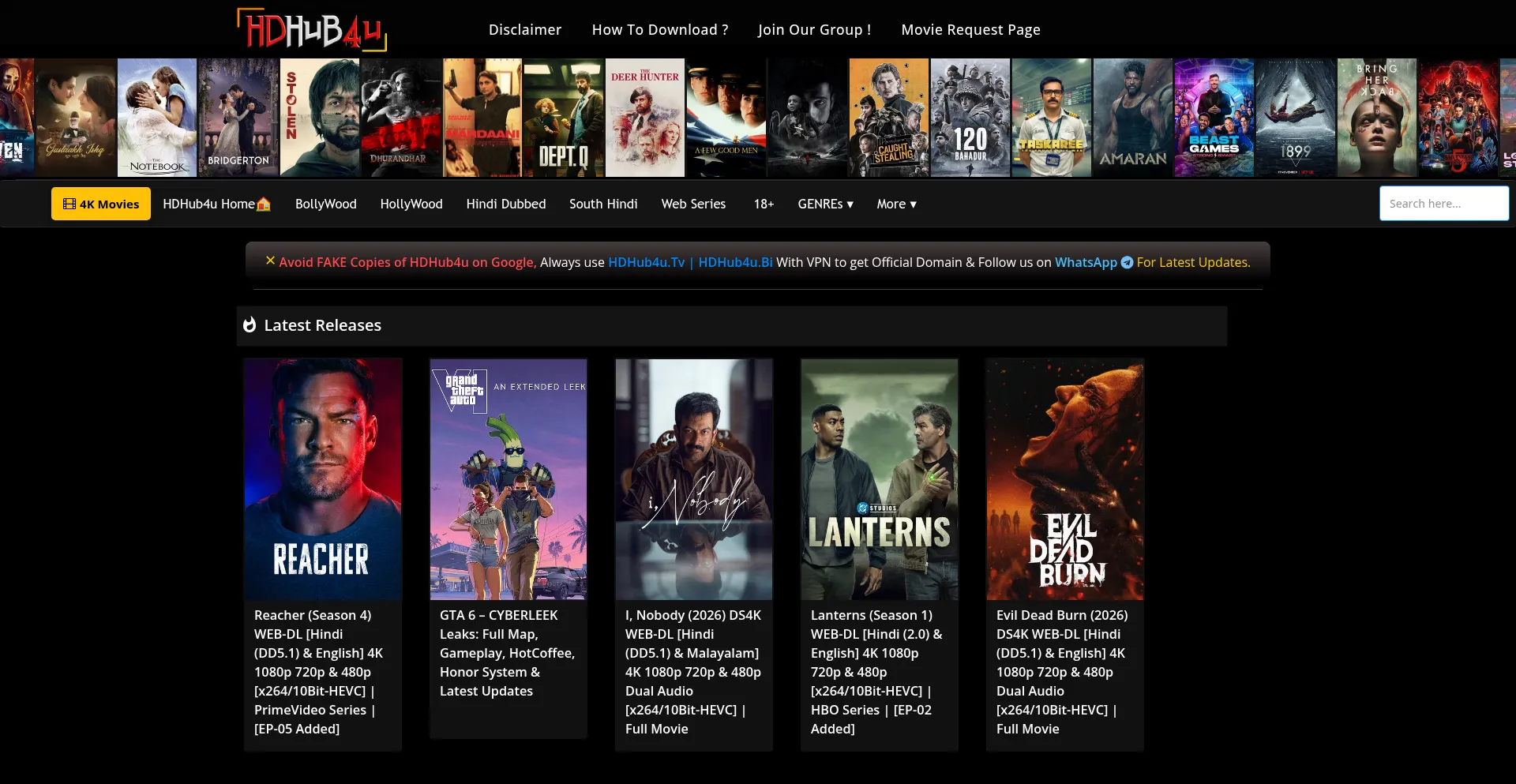Open the Lanterns (Season 1) title link
This screenshot has width=1516, height=784.
[x=876, y=672]
